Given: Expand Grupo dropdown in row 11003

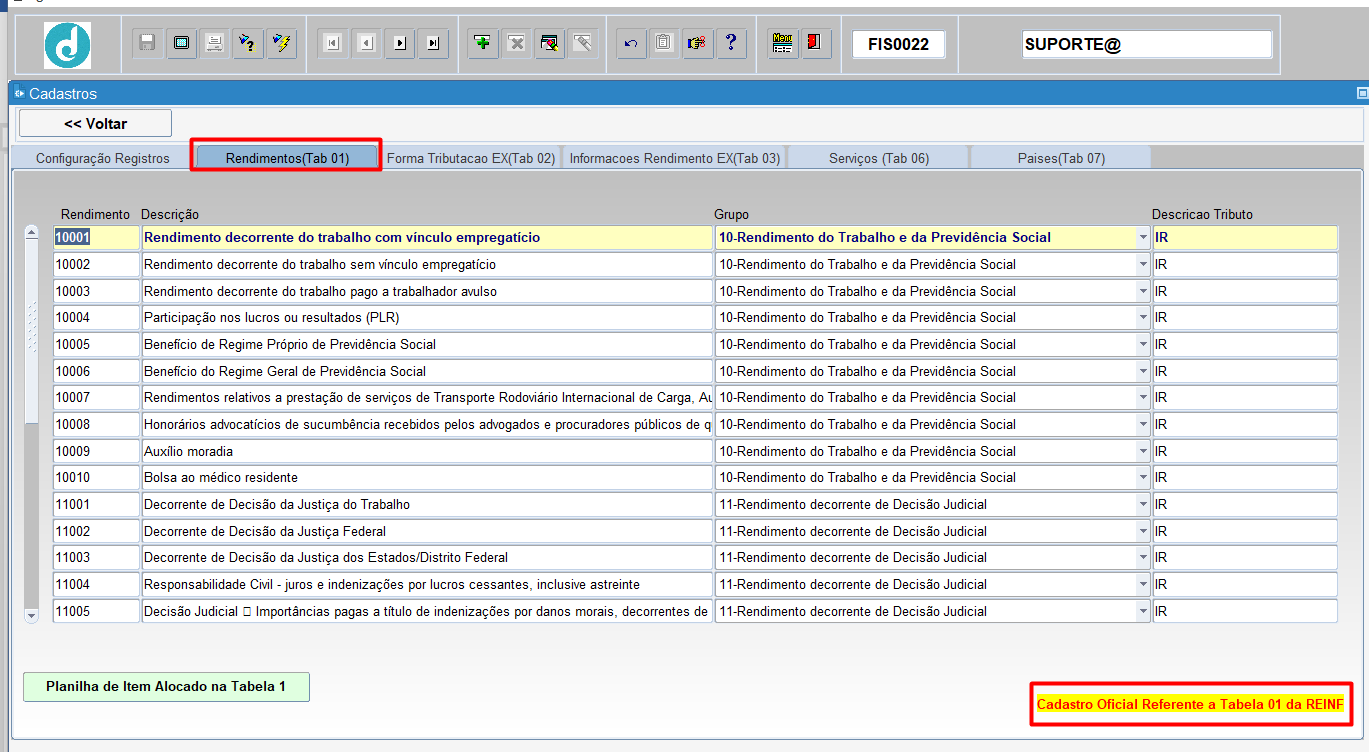Looking at the screenshot, I should (1143, 558).
